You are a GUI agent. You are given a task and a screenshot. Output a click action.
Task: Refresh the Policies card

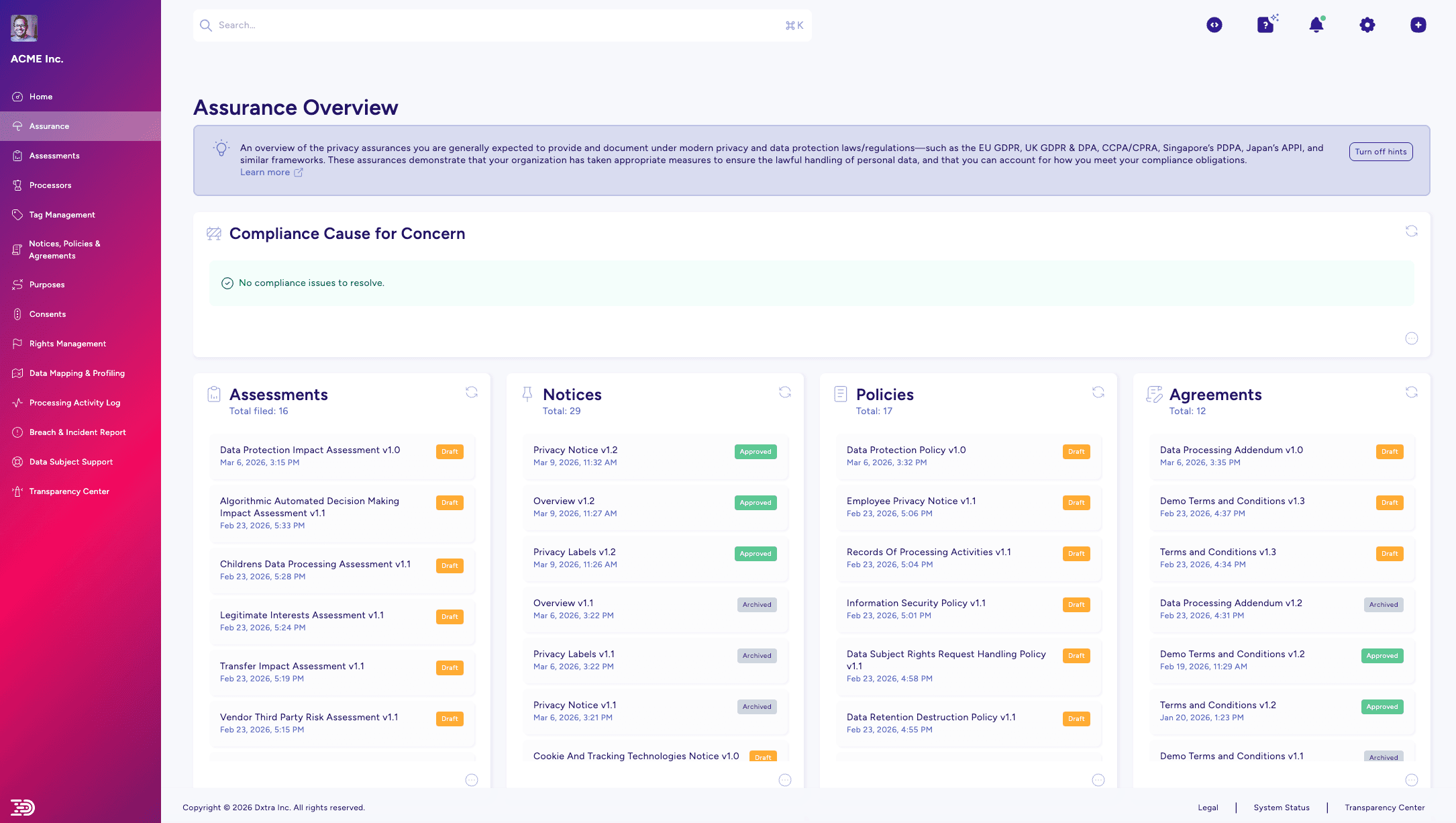[x=1098, y=392]
